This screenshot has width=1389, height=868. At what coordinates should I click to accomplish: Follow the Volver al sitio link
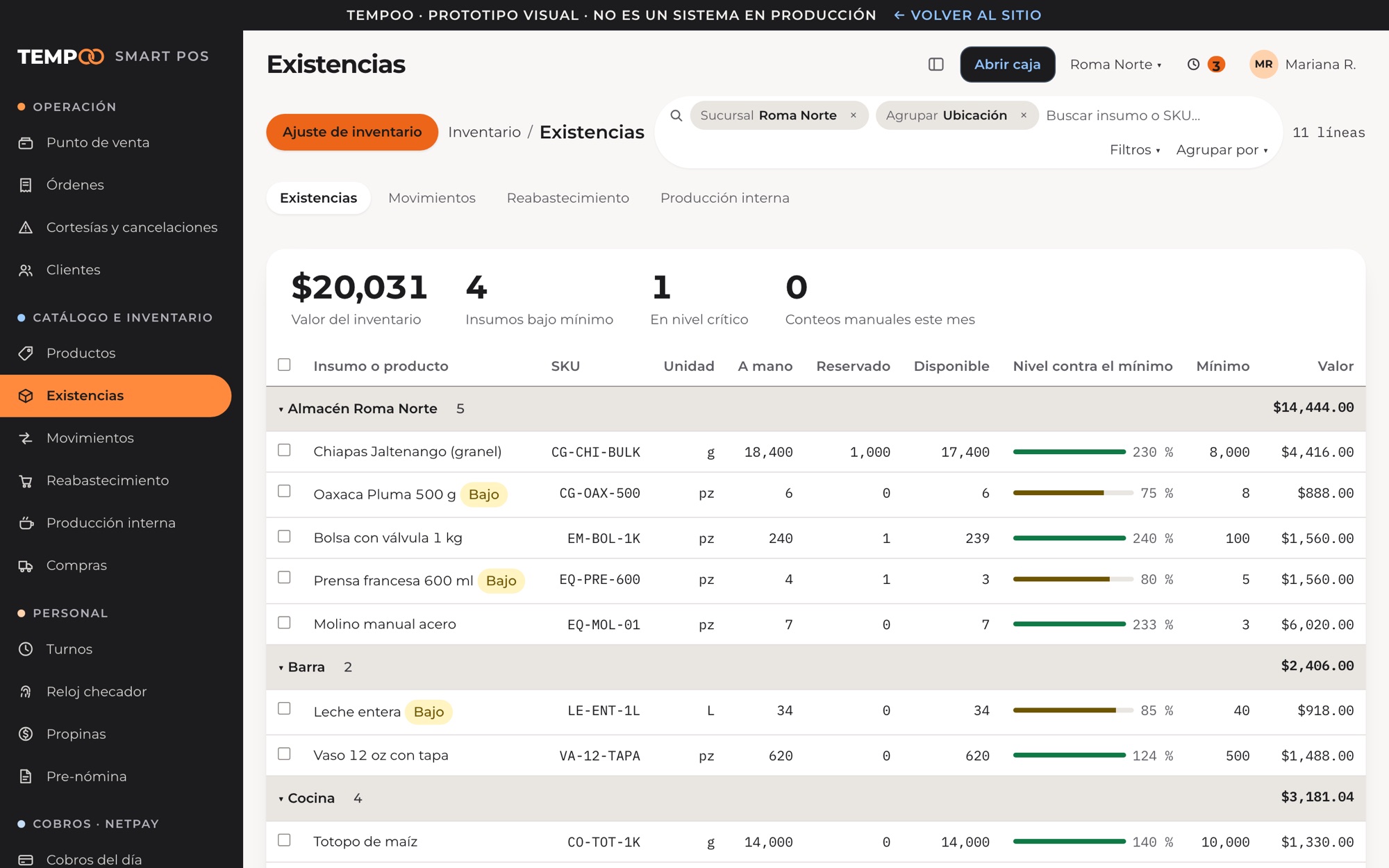967,15
